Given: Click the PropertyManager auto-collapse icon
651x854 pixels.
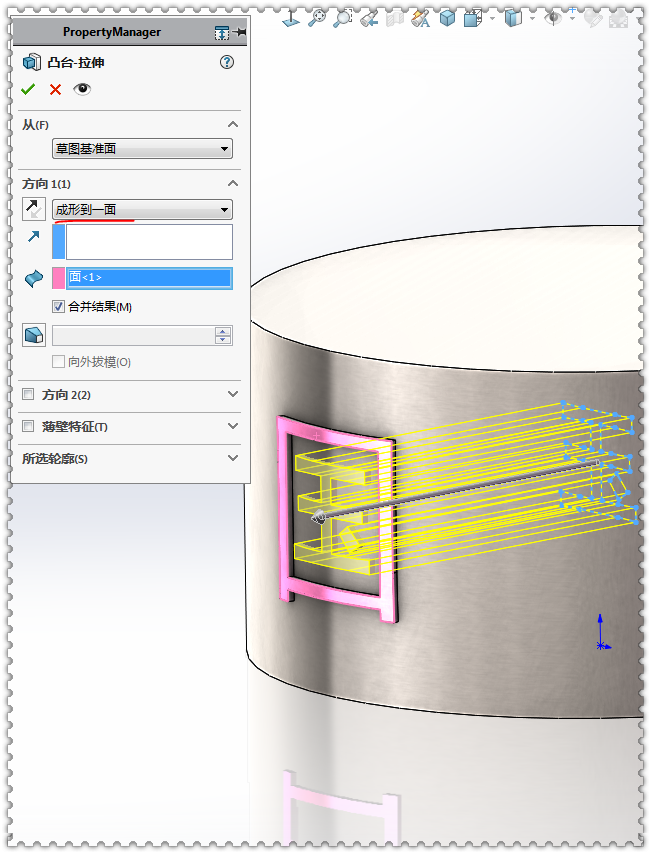Looking at the screenshot, I should pos(222,33).
